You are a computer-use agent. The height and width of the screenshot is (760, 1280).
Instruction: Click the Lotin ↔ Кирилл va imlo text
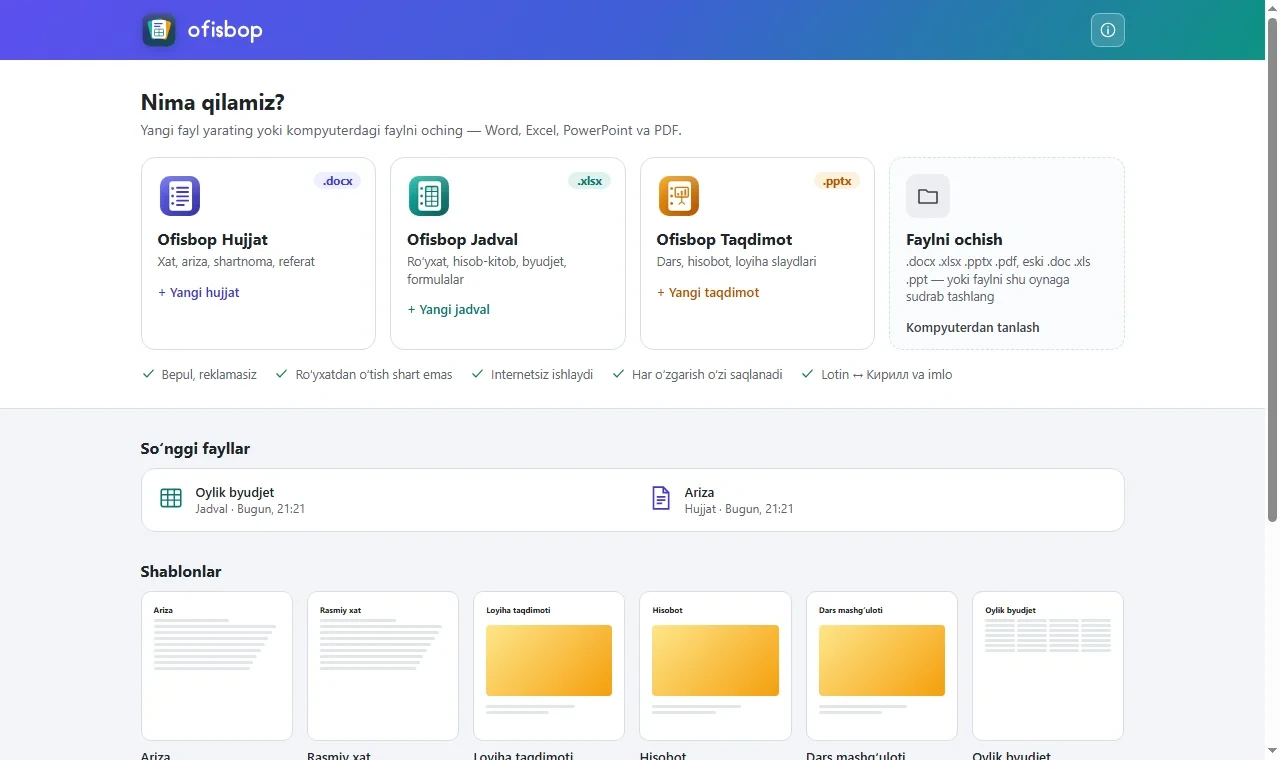click(887, 375)
